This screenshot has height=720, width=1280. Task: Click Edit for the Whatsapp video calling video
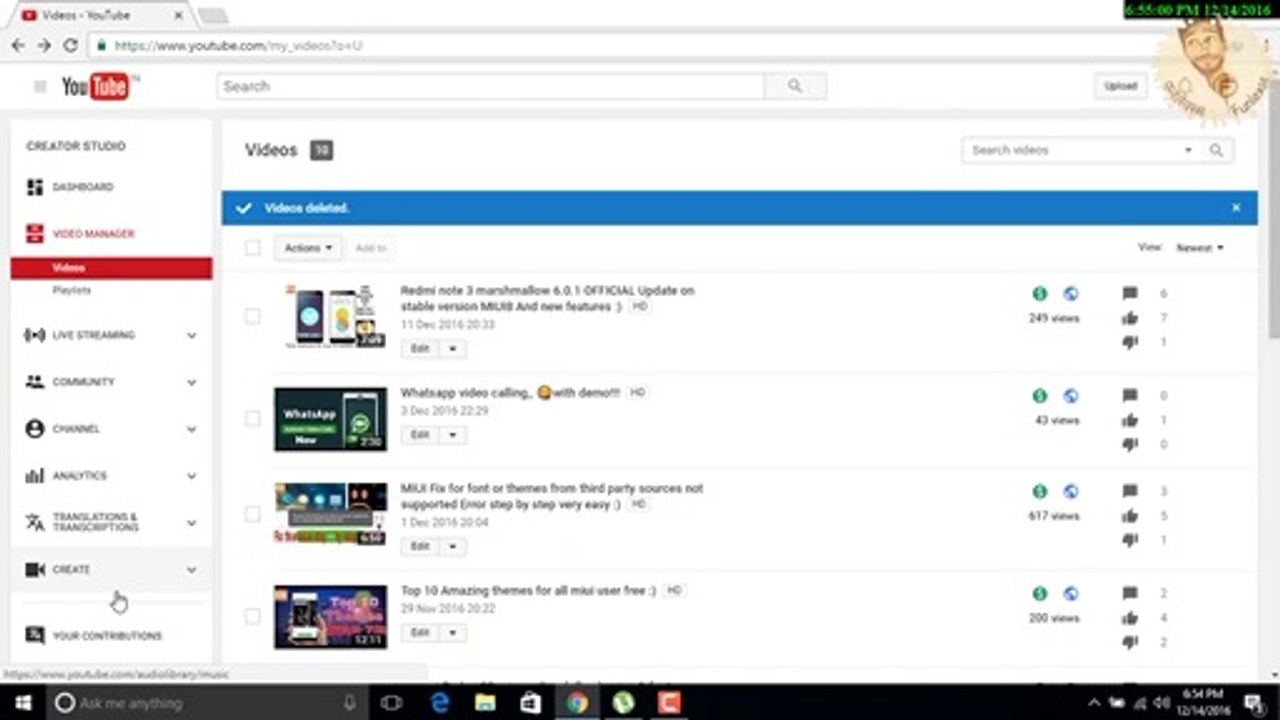point(421,435)
